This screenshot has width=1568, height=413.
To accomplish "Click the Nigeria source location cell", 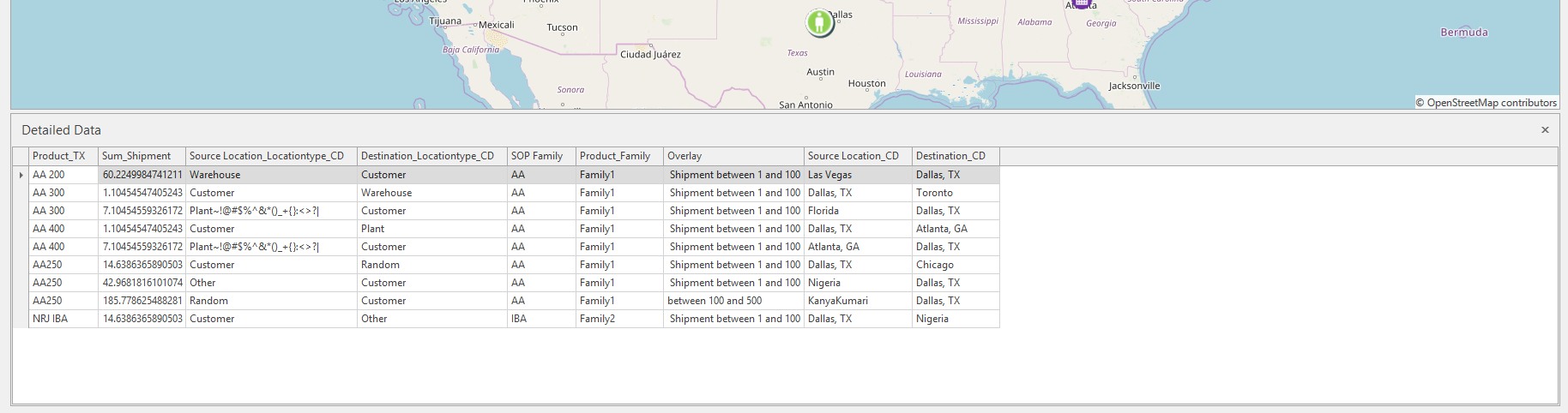I will (858, 283).
